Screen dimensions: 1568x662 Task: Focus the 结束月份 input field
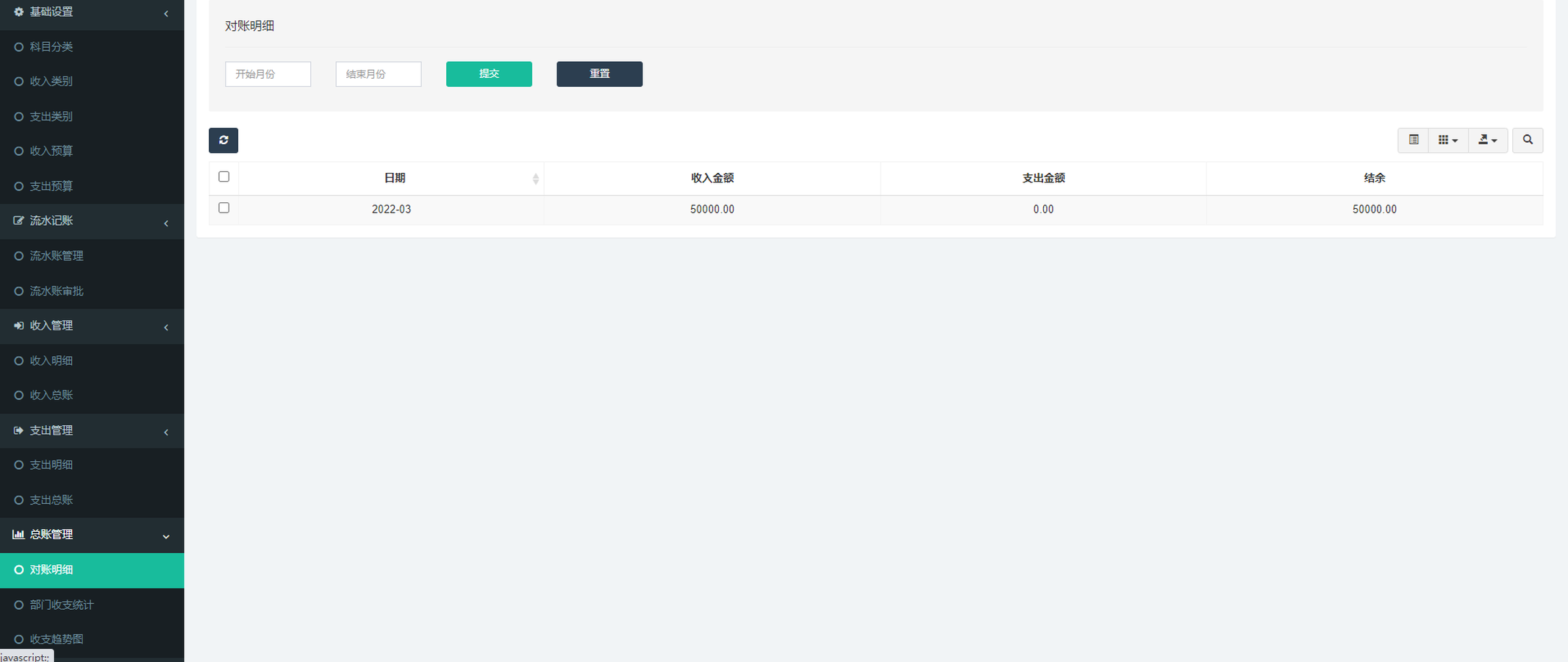coord(379,74)
